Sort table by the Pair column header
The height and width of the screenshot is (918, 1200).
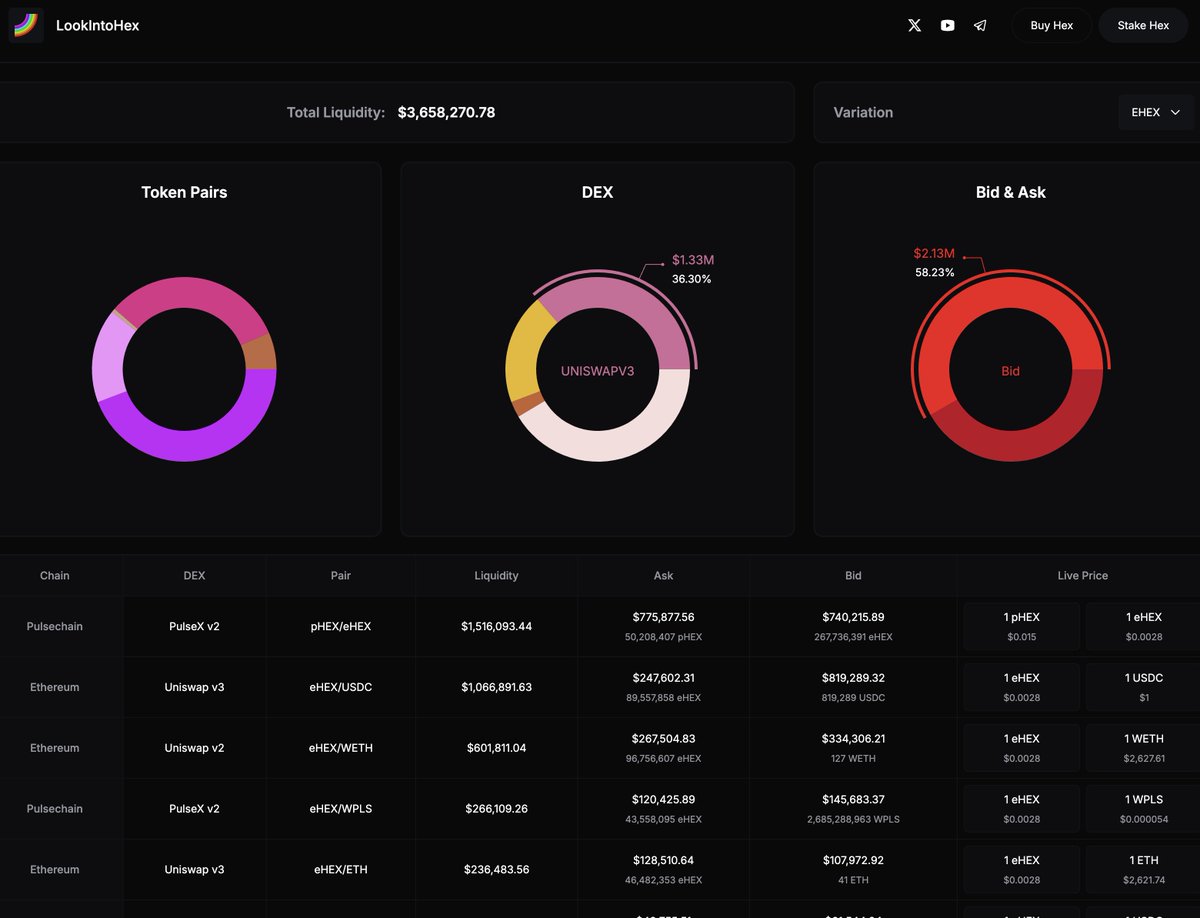(341, 576)
